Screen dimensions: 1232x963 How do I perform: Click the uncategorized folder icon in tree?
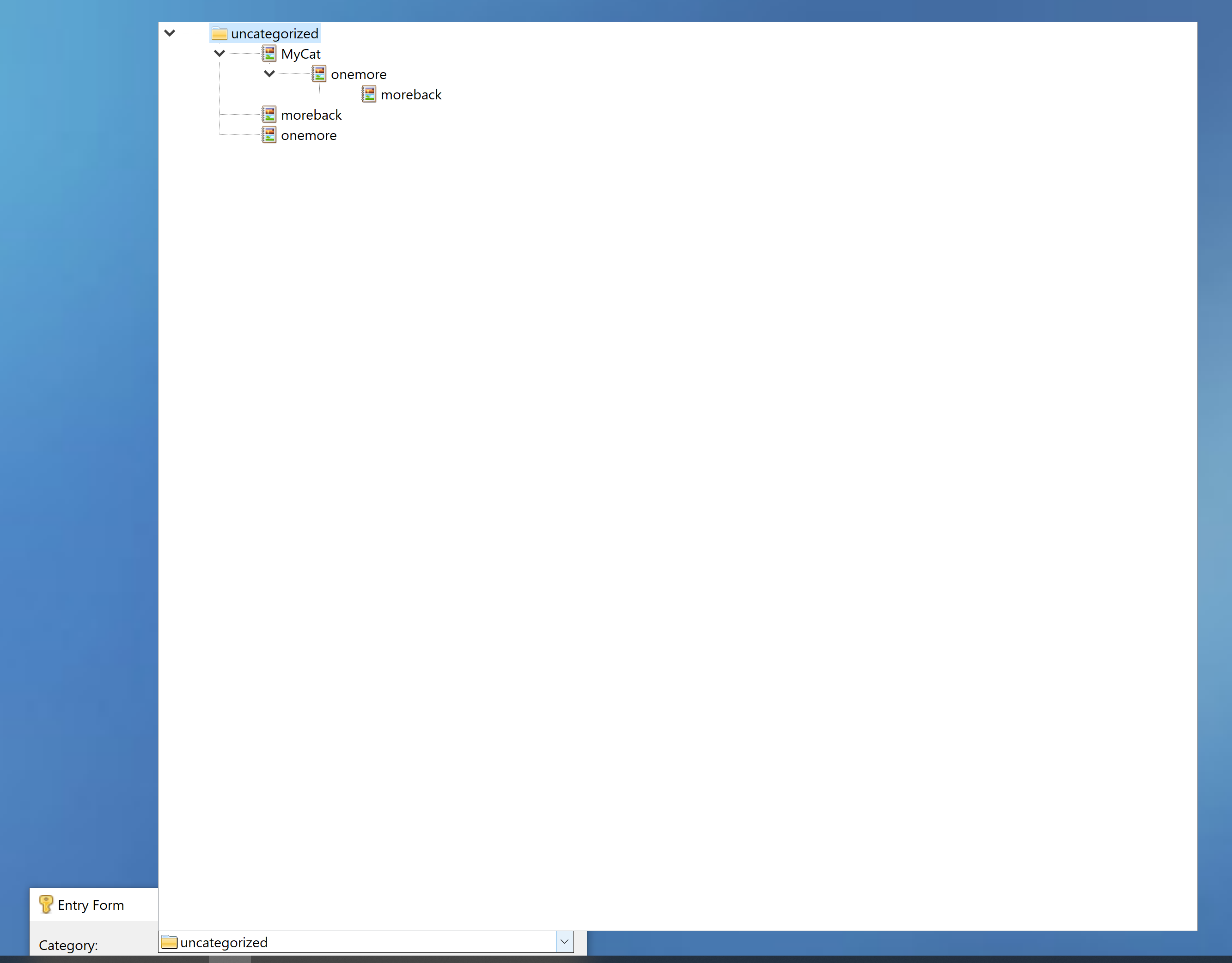(x=220, y=34)
